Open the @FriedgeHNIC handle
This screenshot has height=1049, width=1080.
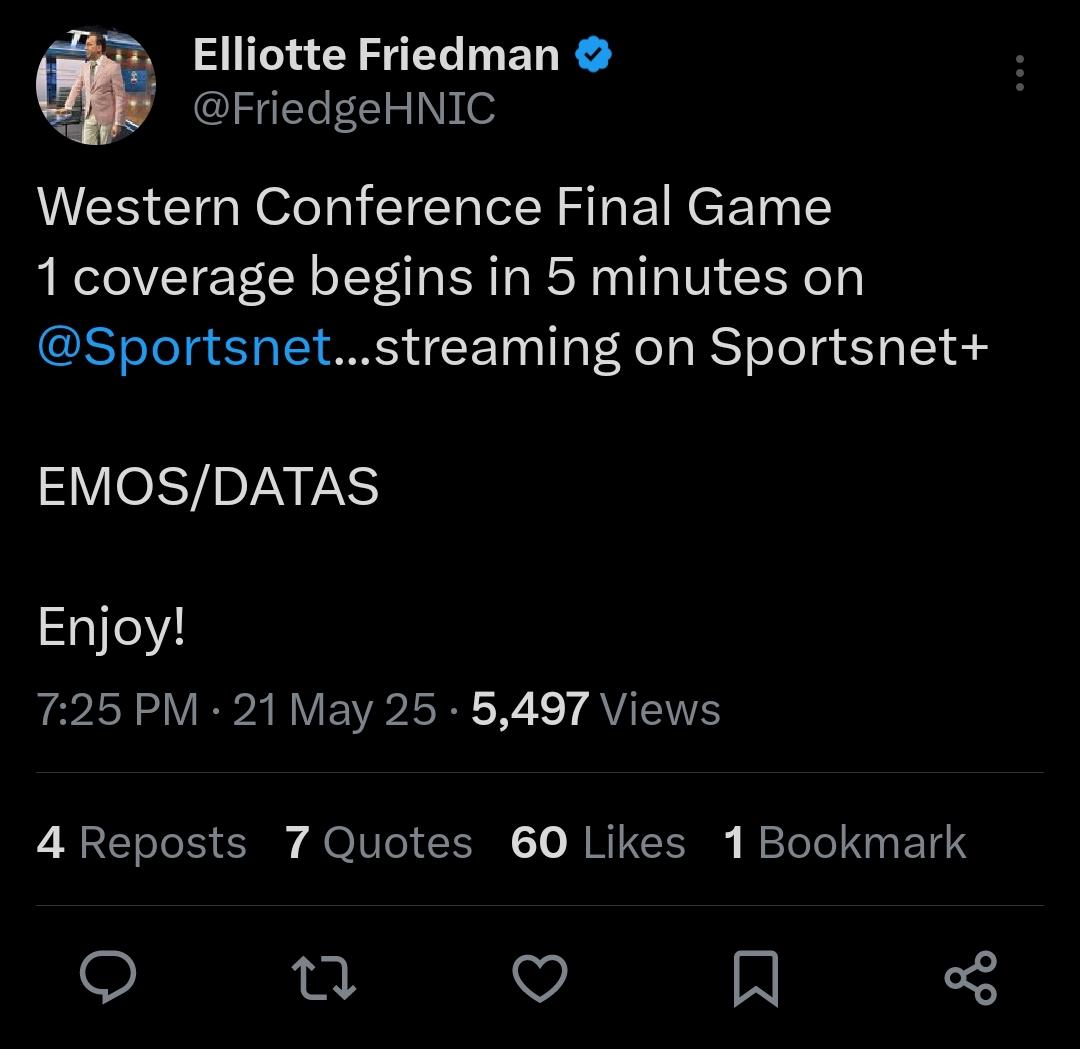click(344, 109)
